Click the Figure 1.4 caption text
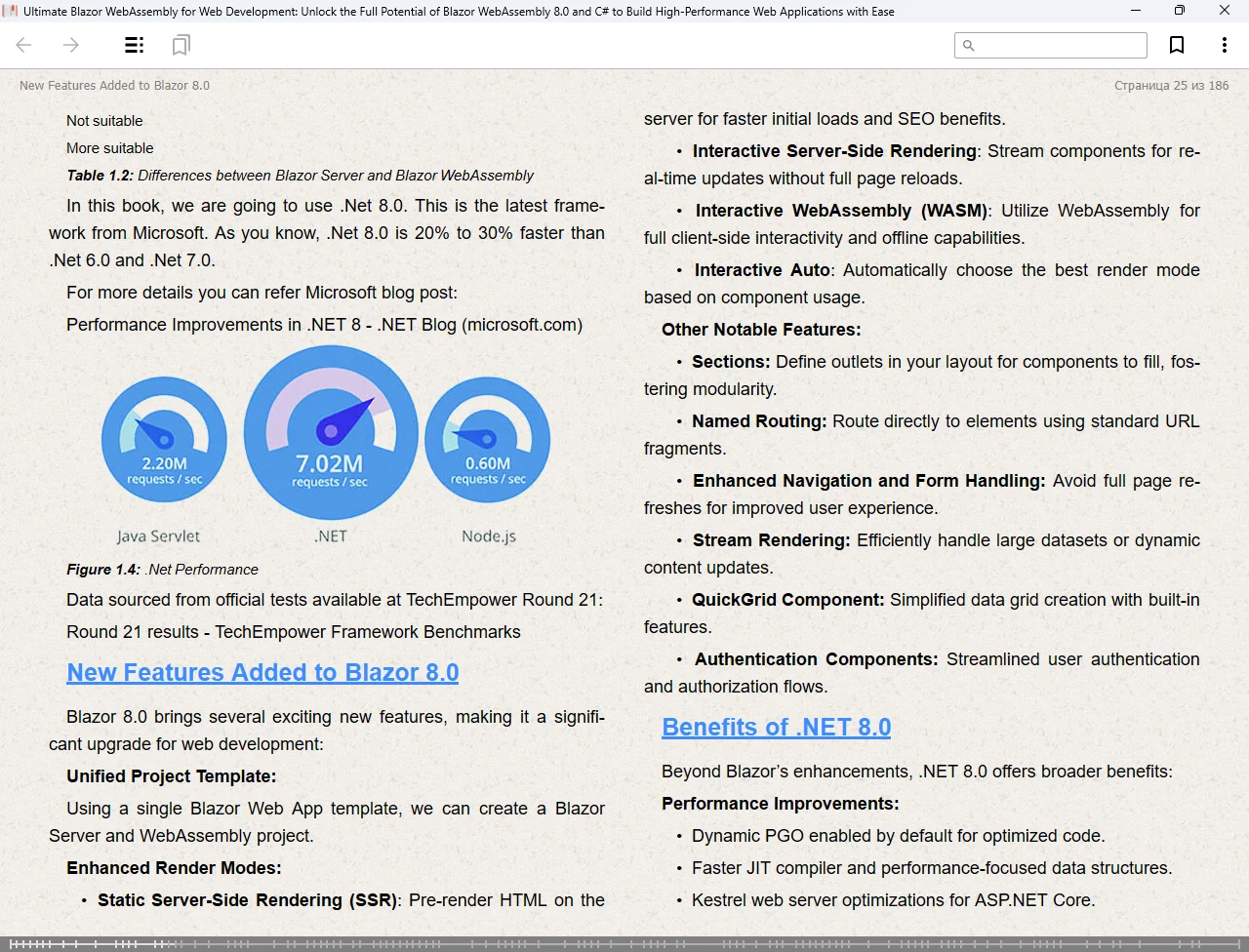Viewport: 1249px width, 952px height. pyautogui.click(x=162, y=570)
